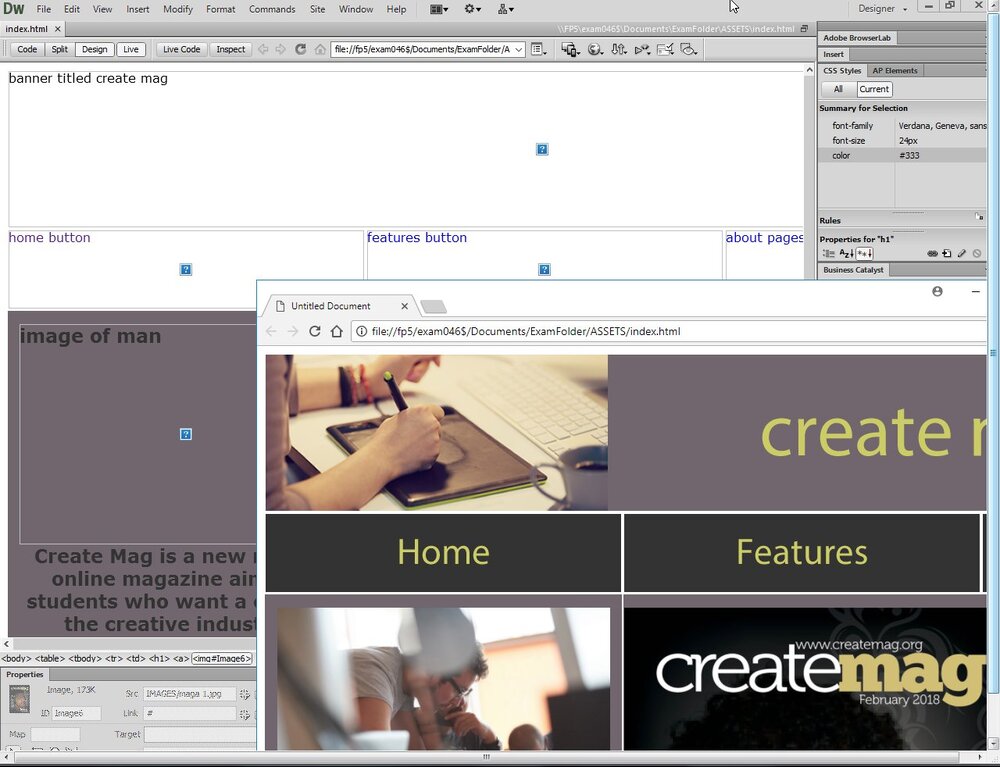This screenshot has height=767, width=1000.
Task: Click the Chrome site info icon
Action: pyautogui.click(x=361, y=331)
